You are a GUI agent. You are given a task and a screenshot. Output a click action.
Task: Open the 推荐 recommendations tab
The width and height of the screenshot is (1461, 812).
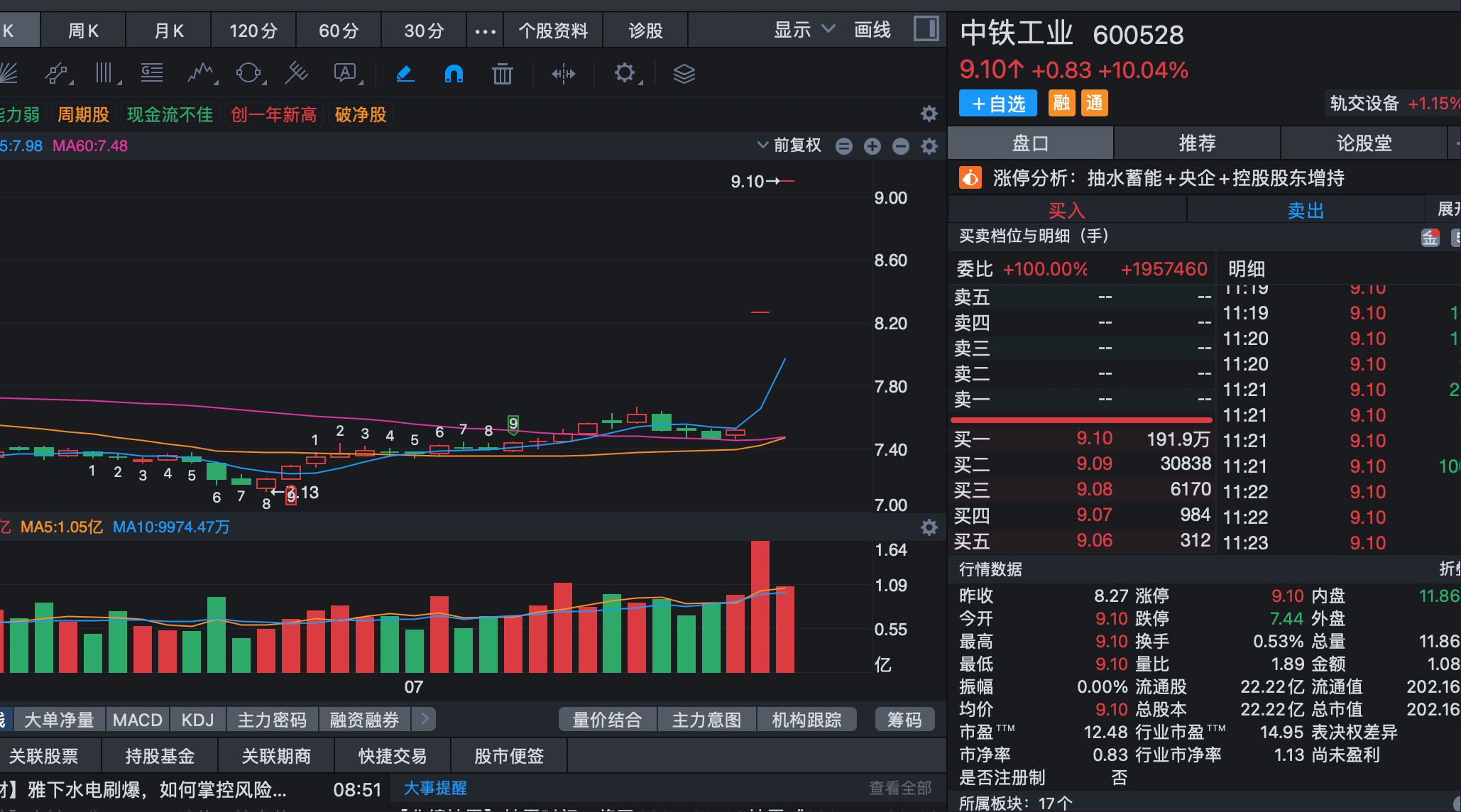(1197, 143)
